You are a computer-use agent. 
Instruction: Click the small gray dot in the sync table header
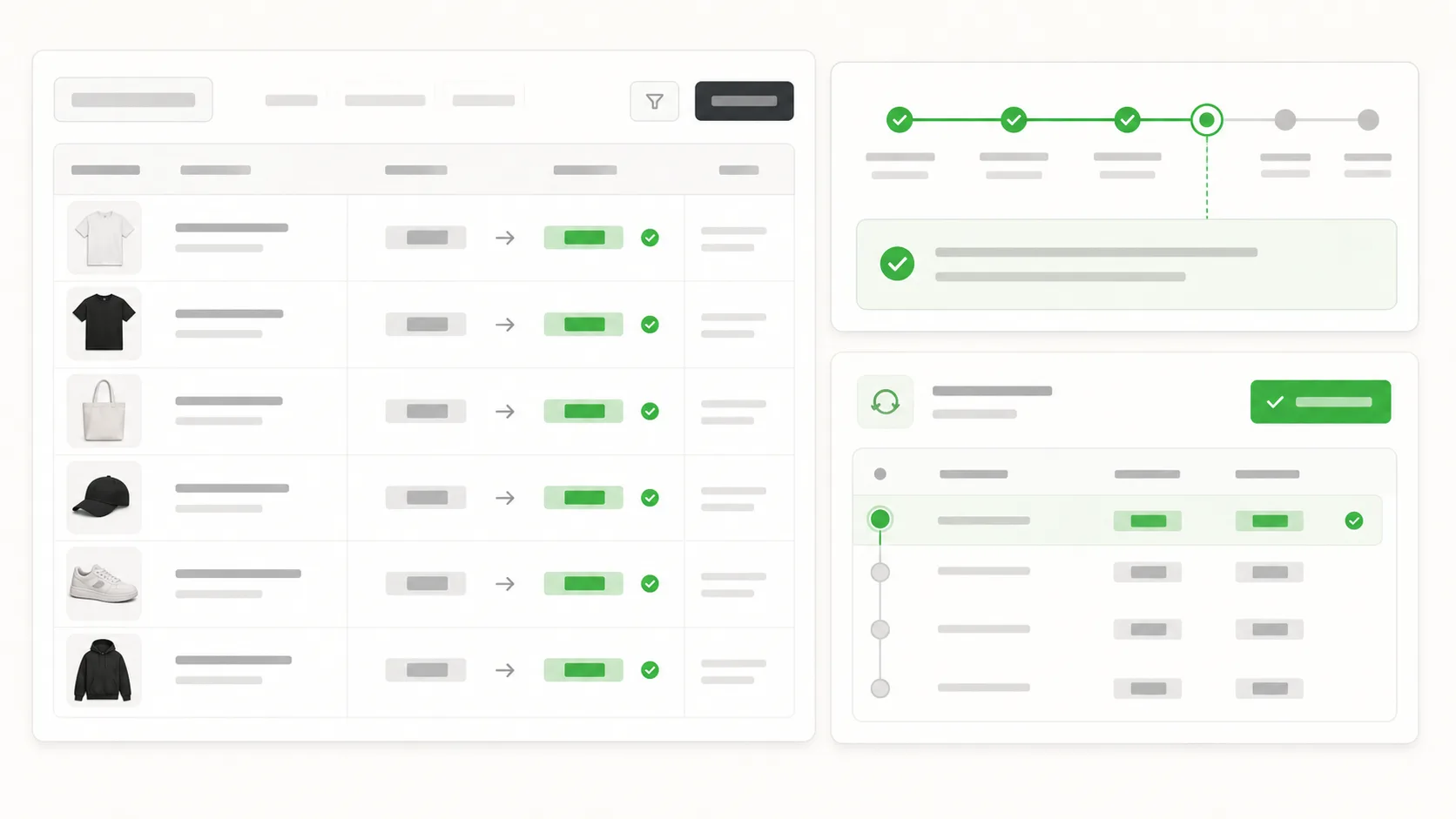[x=880, y=474]
